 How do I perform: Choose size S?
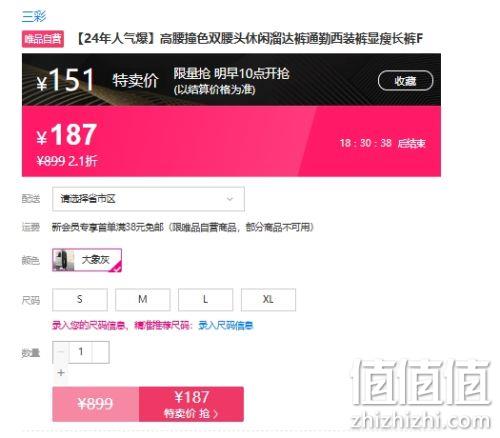pyautogui.click(x=80, y=299)
